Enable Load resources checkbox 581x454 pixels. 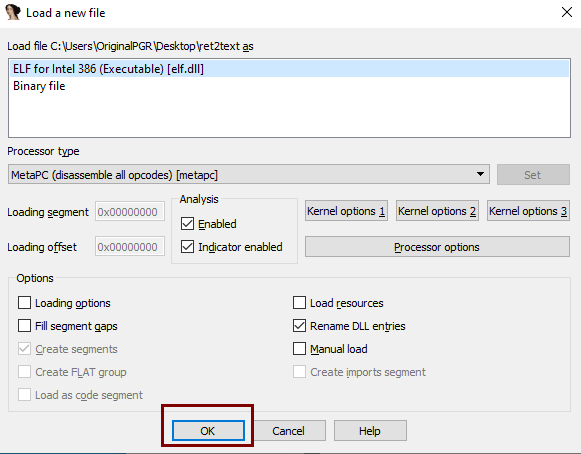tap(299, 303)
